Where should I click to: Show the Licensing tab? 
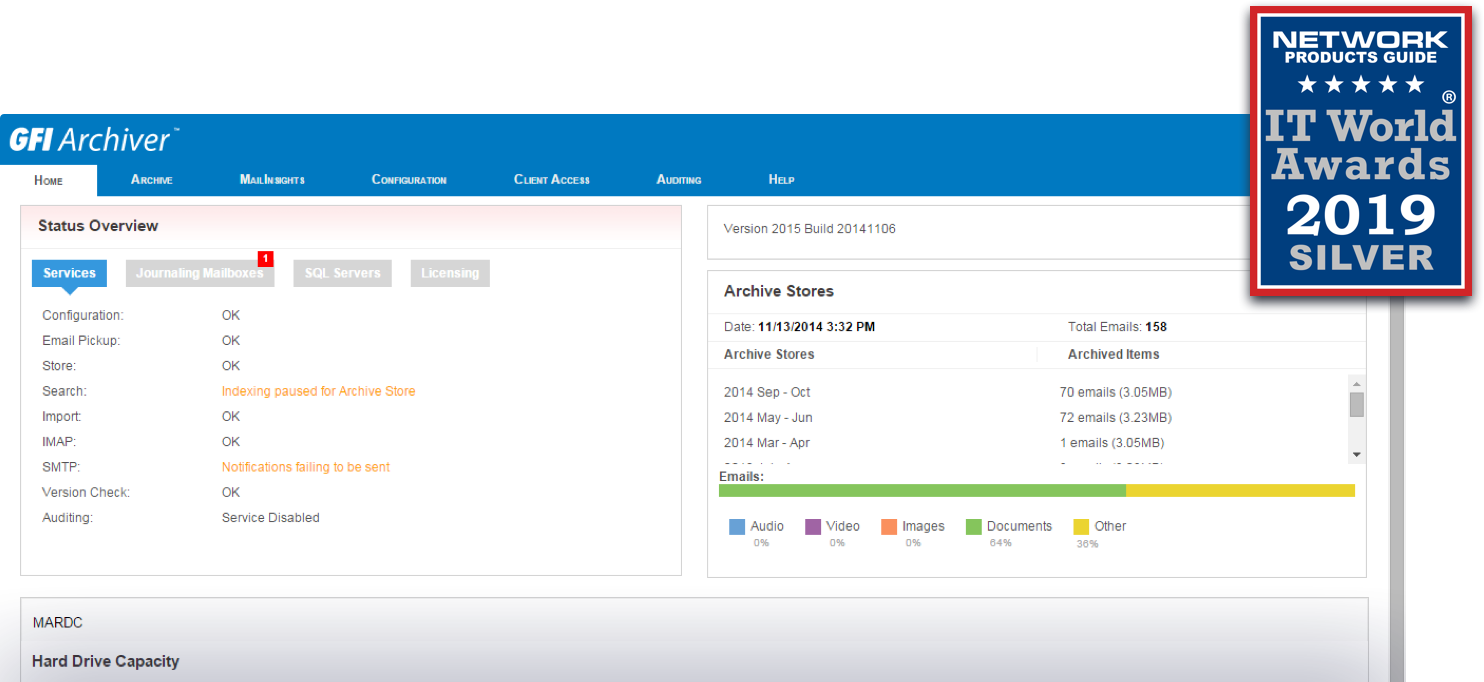click(x=450, y=274)
